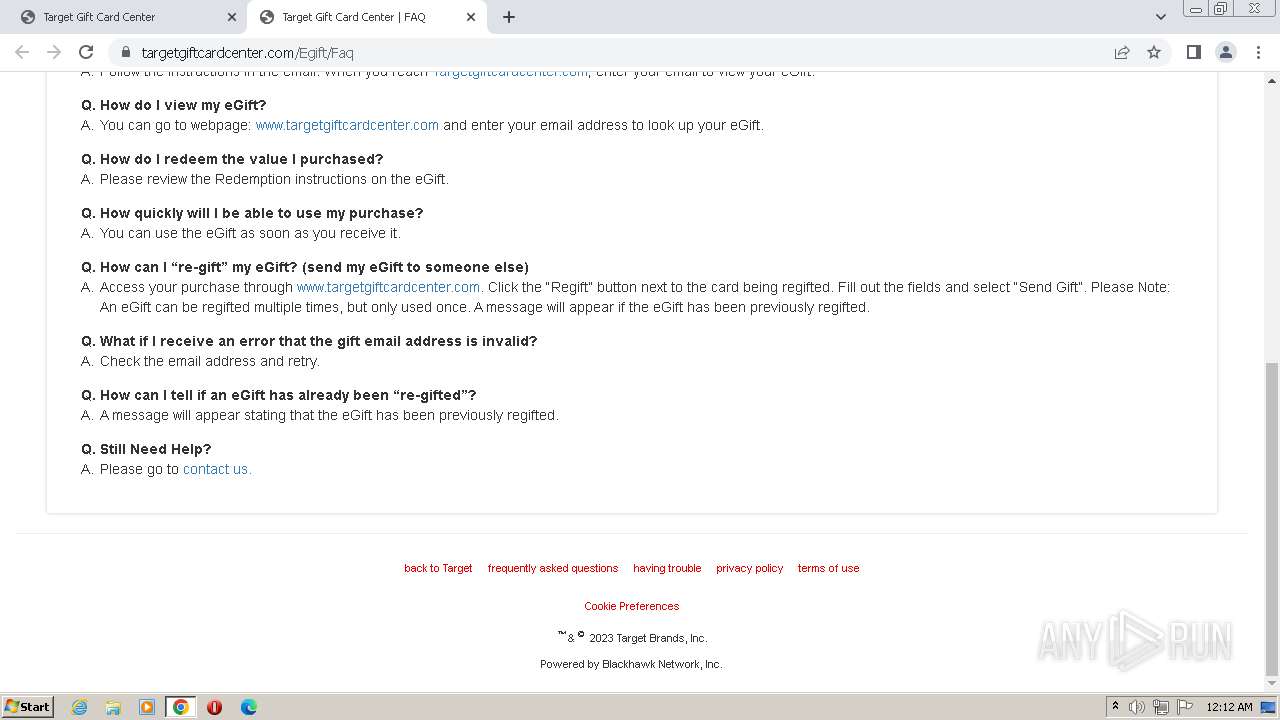Open the Chrome three-dot menu
This screenshot has width=1280, height=720.
tap(1257, 52)
